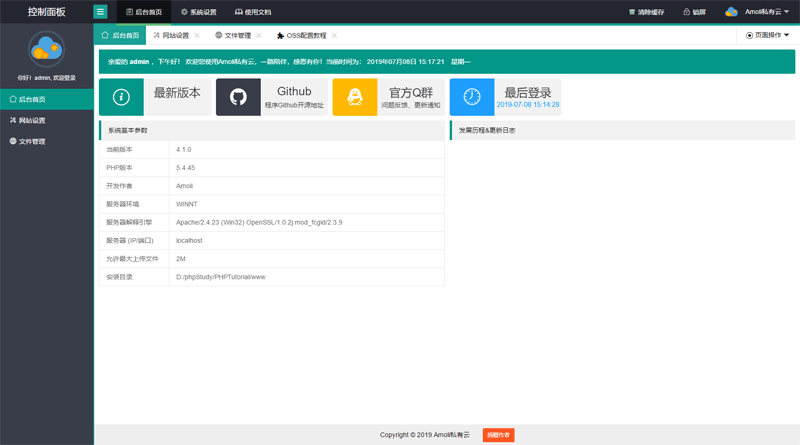Click the Apache/2.4.23 server engine value

259,222
